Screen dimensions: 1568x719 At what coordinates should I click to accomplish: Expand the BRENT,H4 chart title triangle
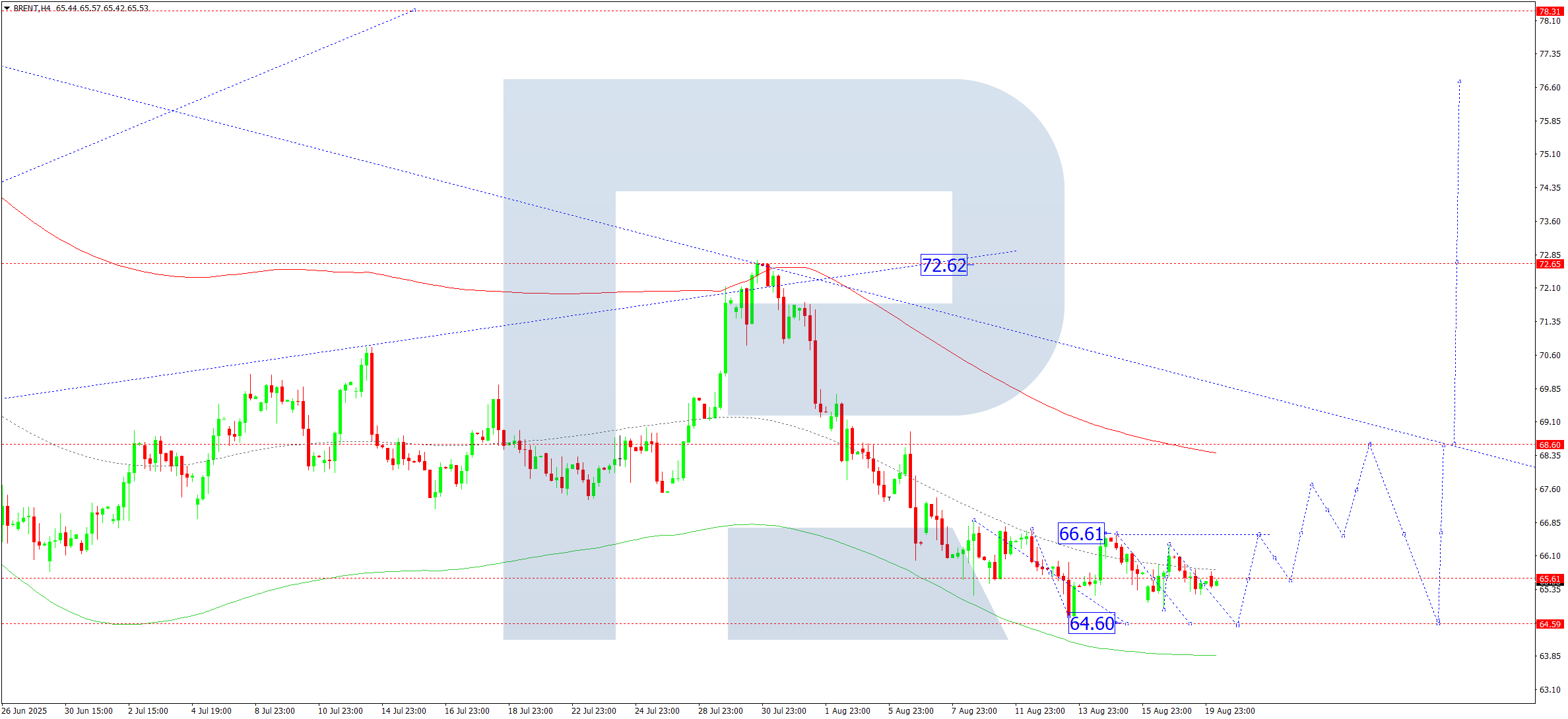click(x=7, y=9)
